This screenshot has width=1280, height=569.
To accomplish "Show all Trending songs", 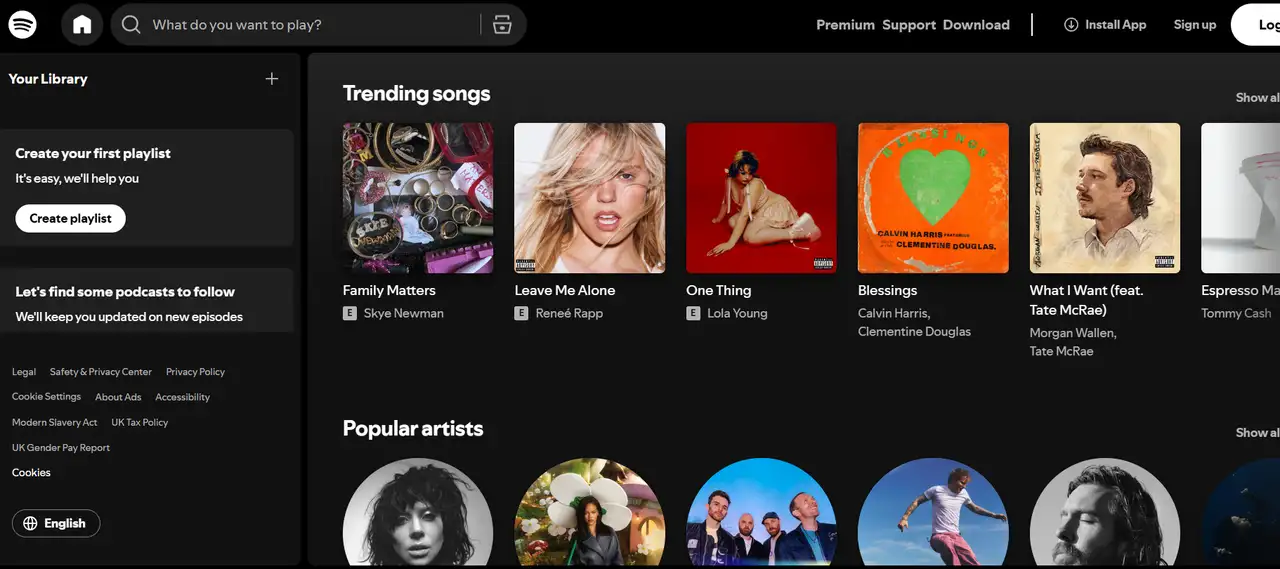I will click(x=1258, y=97).
